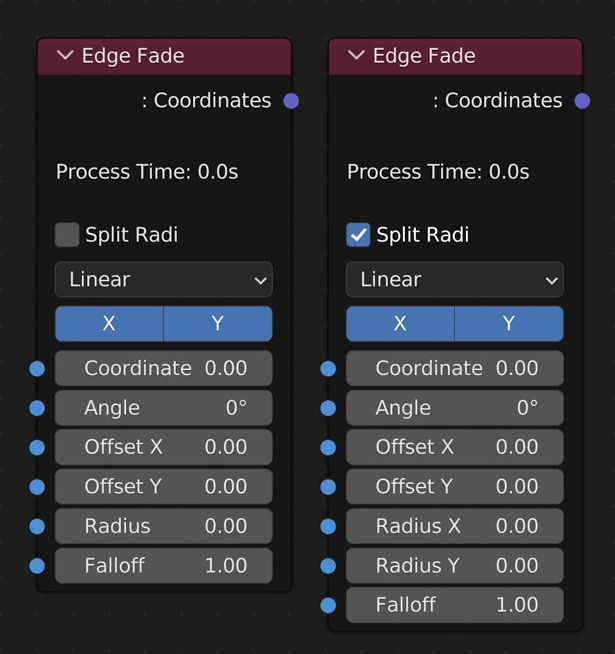The height and width of the screenshot is (654, 615).
Task: Collapse the left Edge Fade node
Action: (66, 56)
